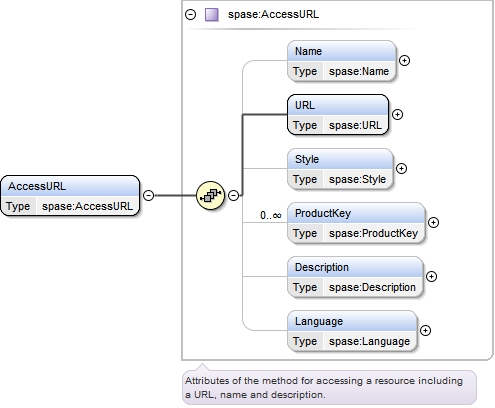Click the annotation note about accessing resource
Image resolution: width=495 pixels, height=408 pixels.
coord(329,388)
